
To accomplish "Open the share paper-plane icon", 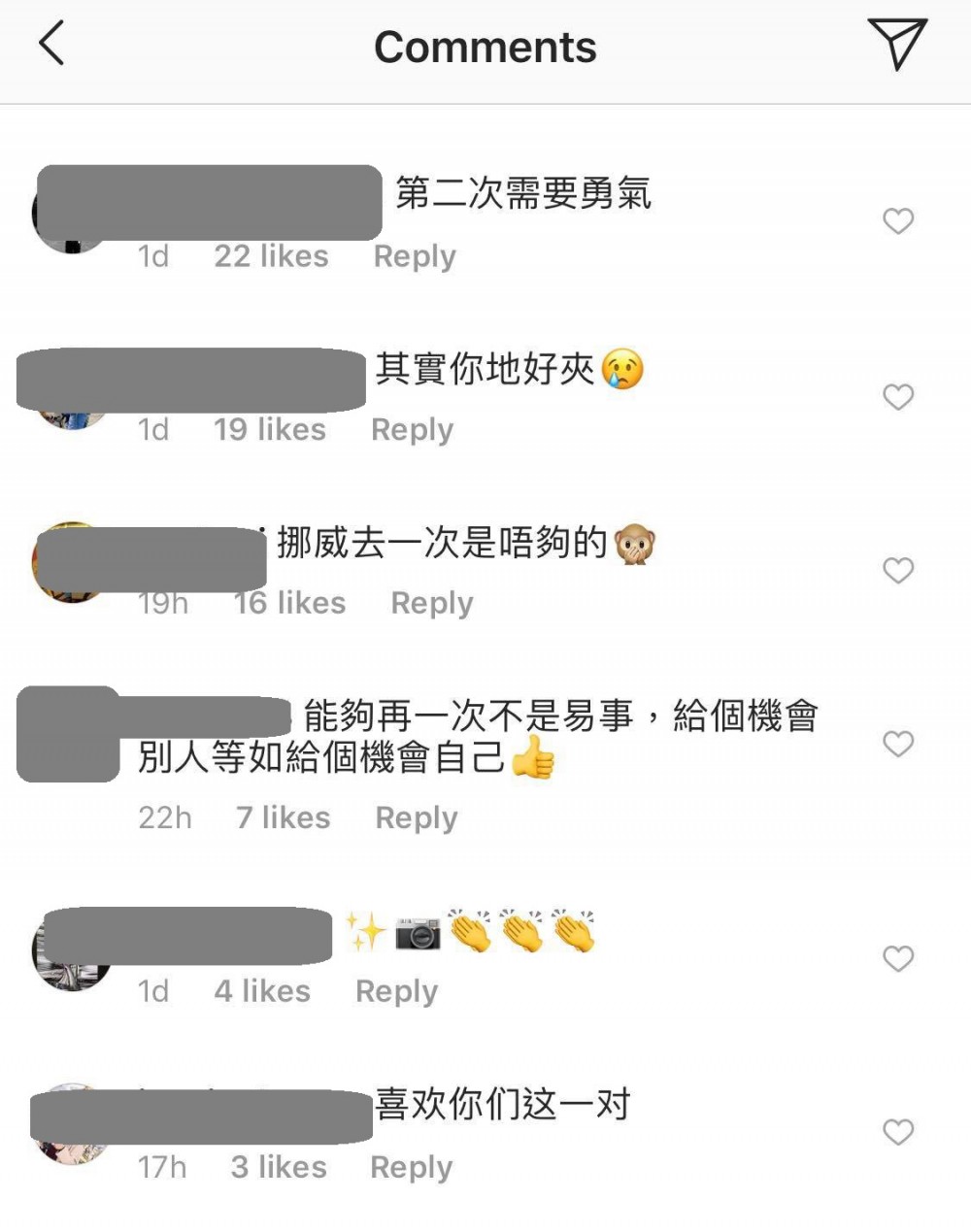I will (897, 44).
